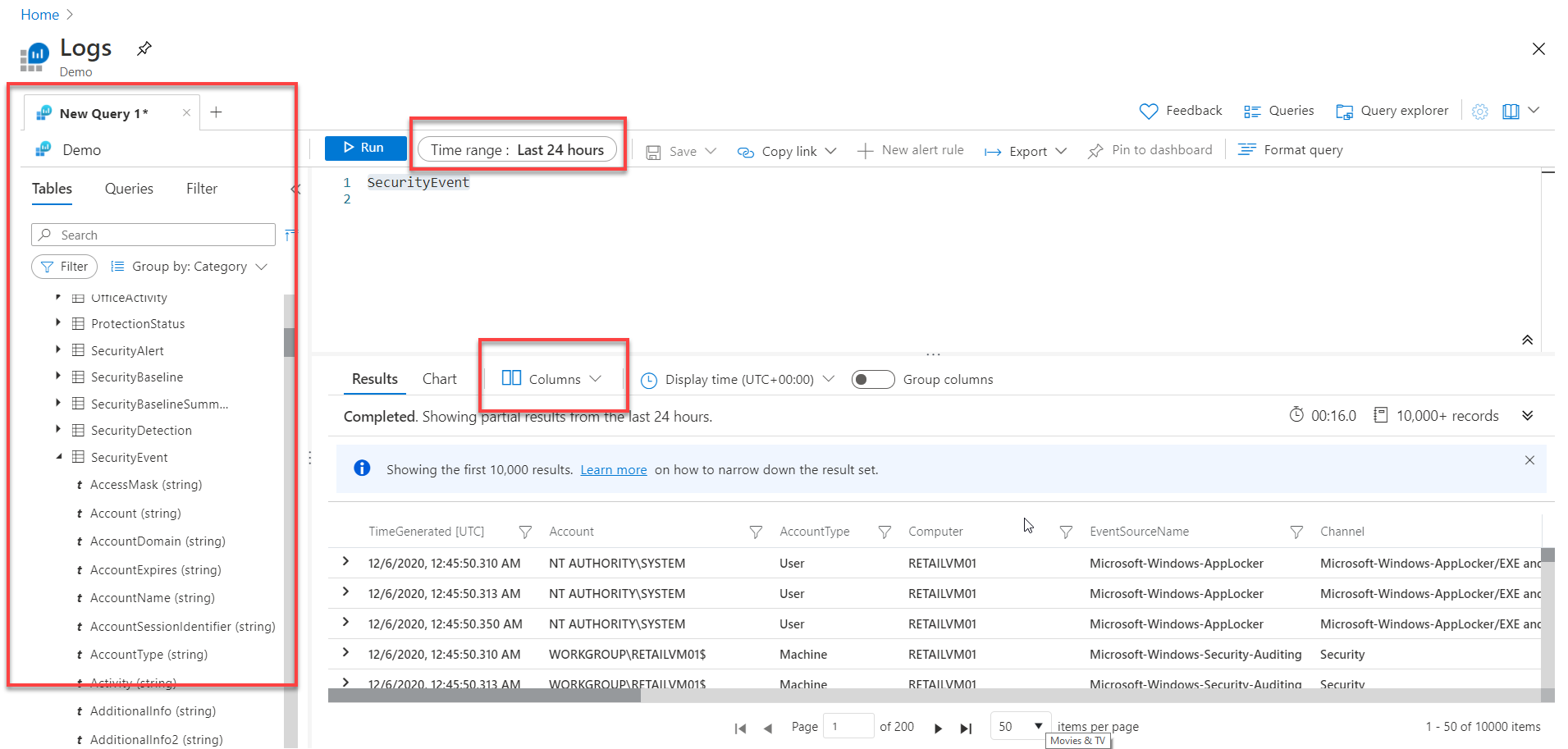Open Query explorer
Image resolution: width=1568 pixels, height=749 pixels.
(1392, 110)
